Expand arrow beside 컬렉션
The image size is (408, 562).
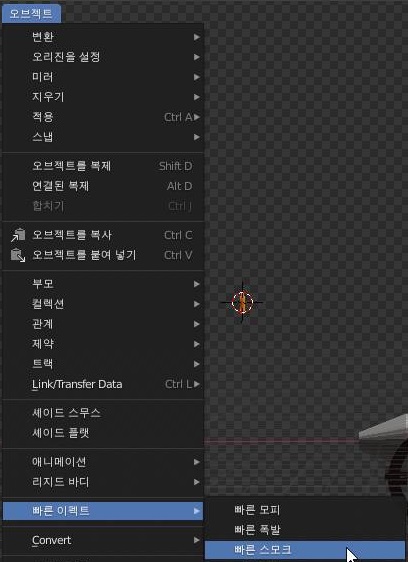[196, 304]
